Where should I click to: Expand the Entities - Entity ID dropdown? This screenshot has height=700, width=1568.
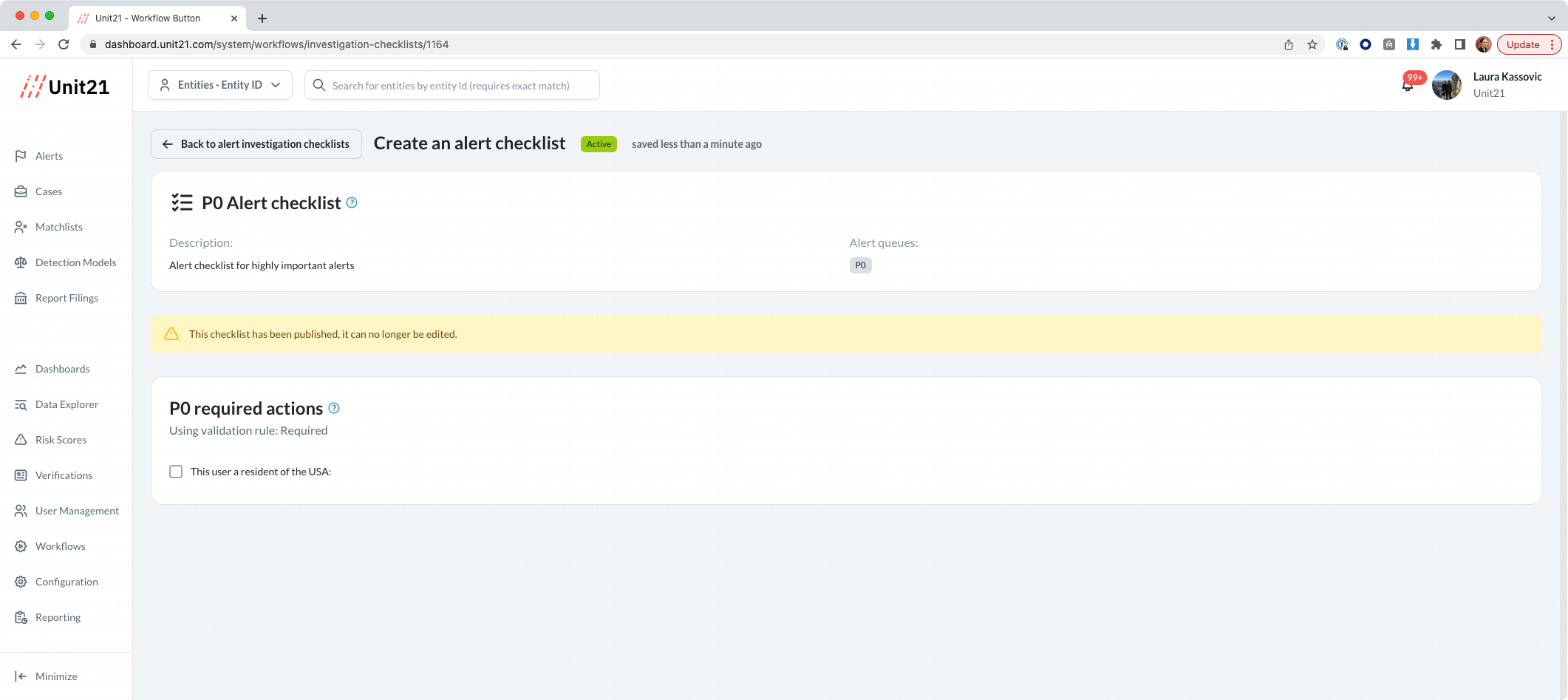pyautogui.click(x=220, y=85)
